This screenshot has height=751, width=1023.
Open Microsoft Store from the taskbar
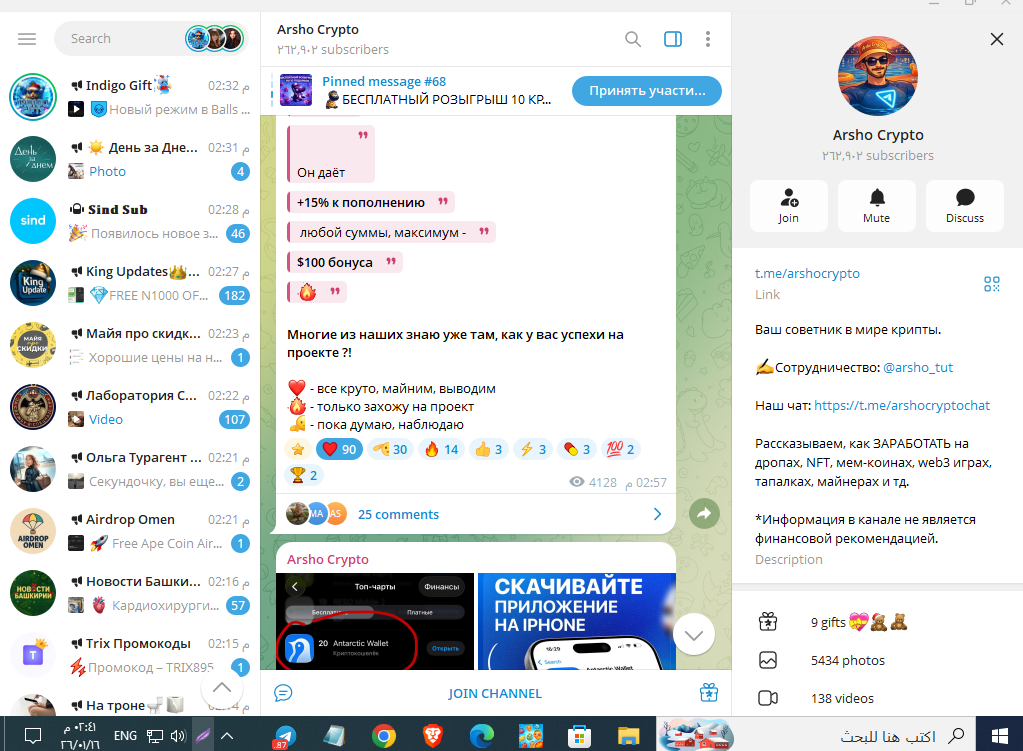[x=579, y=736]
